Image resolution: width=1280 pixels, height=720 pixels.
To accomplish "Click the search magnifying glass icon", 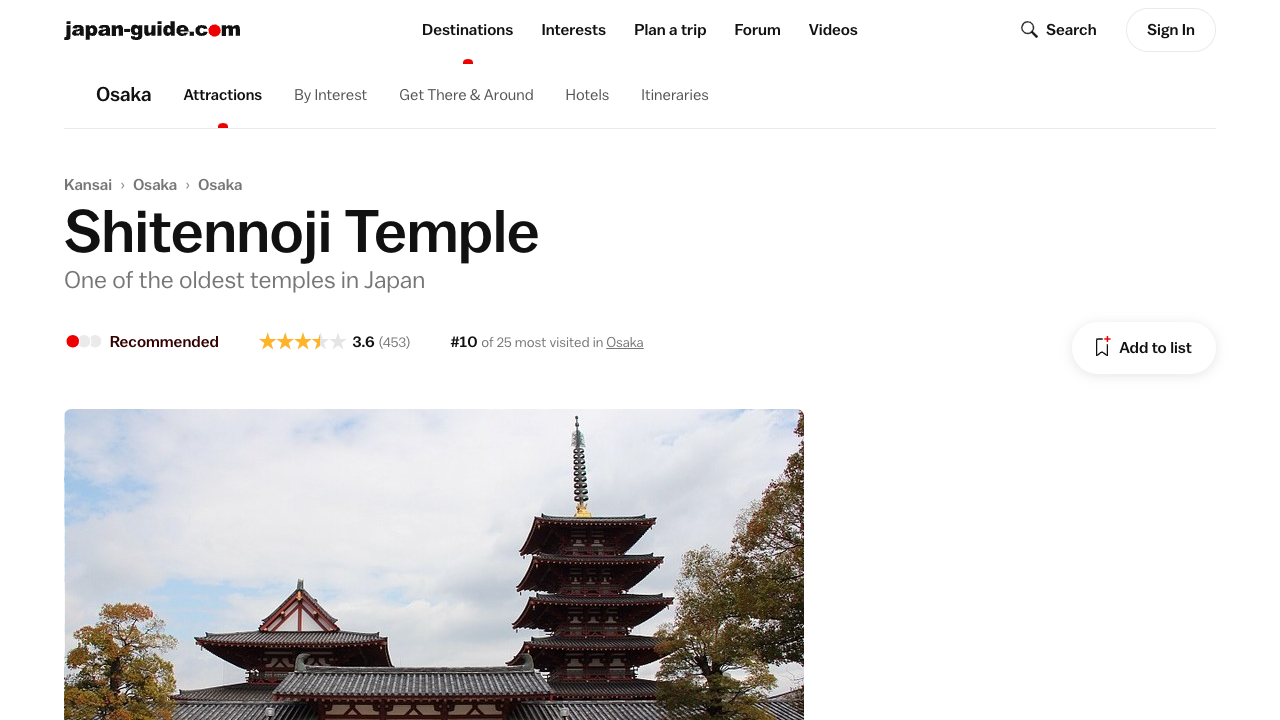I will coord(1029,30).
